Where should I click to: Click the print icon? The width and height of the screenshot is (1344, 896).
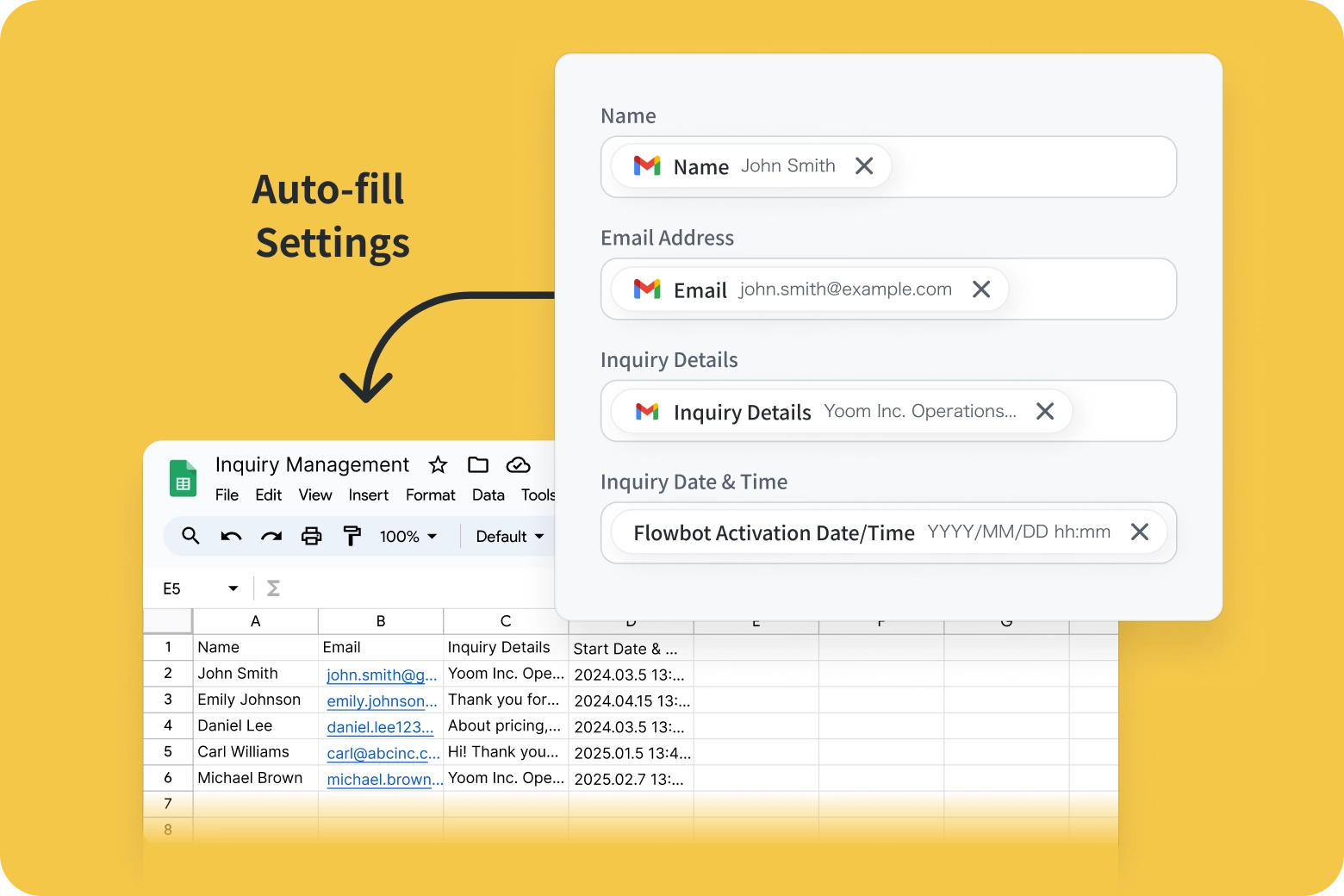coord(311,536)
